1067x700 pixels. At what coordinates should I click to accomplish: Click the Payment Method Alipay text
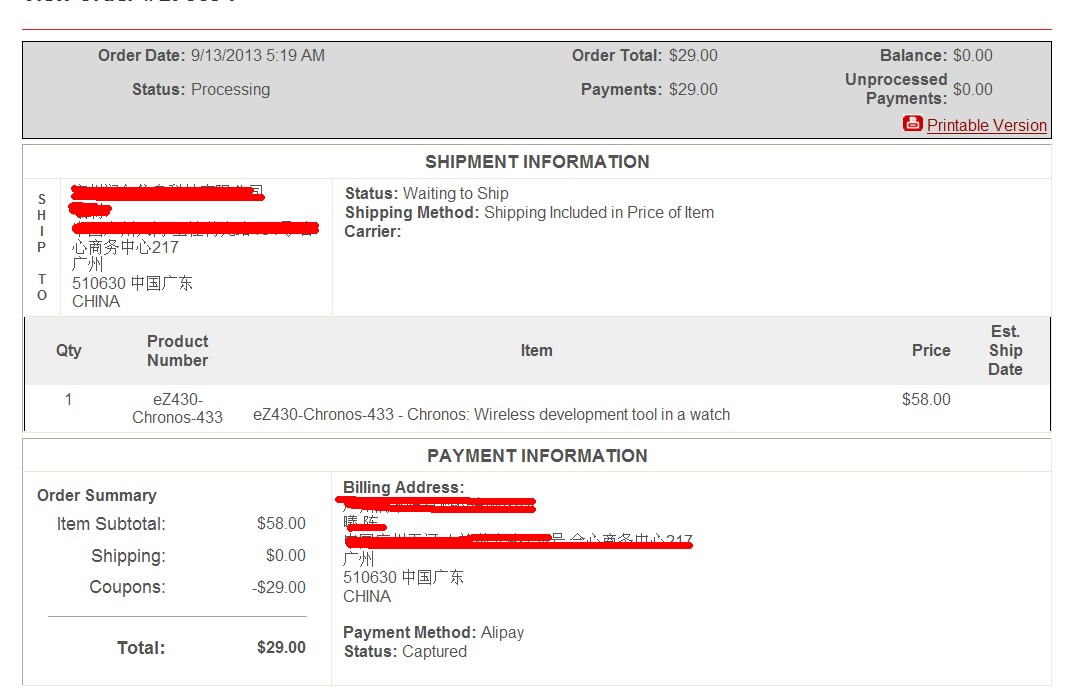point(433,633)
